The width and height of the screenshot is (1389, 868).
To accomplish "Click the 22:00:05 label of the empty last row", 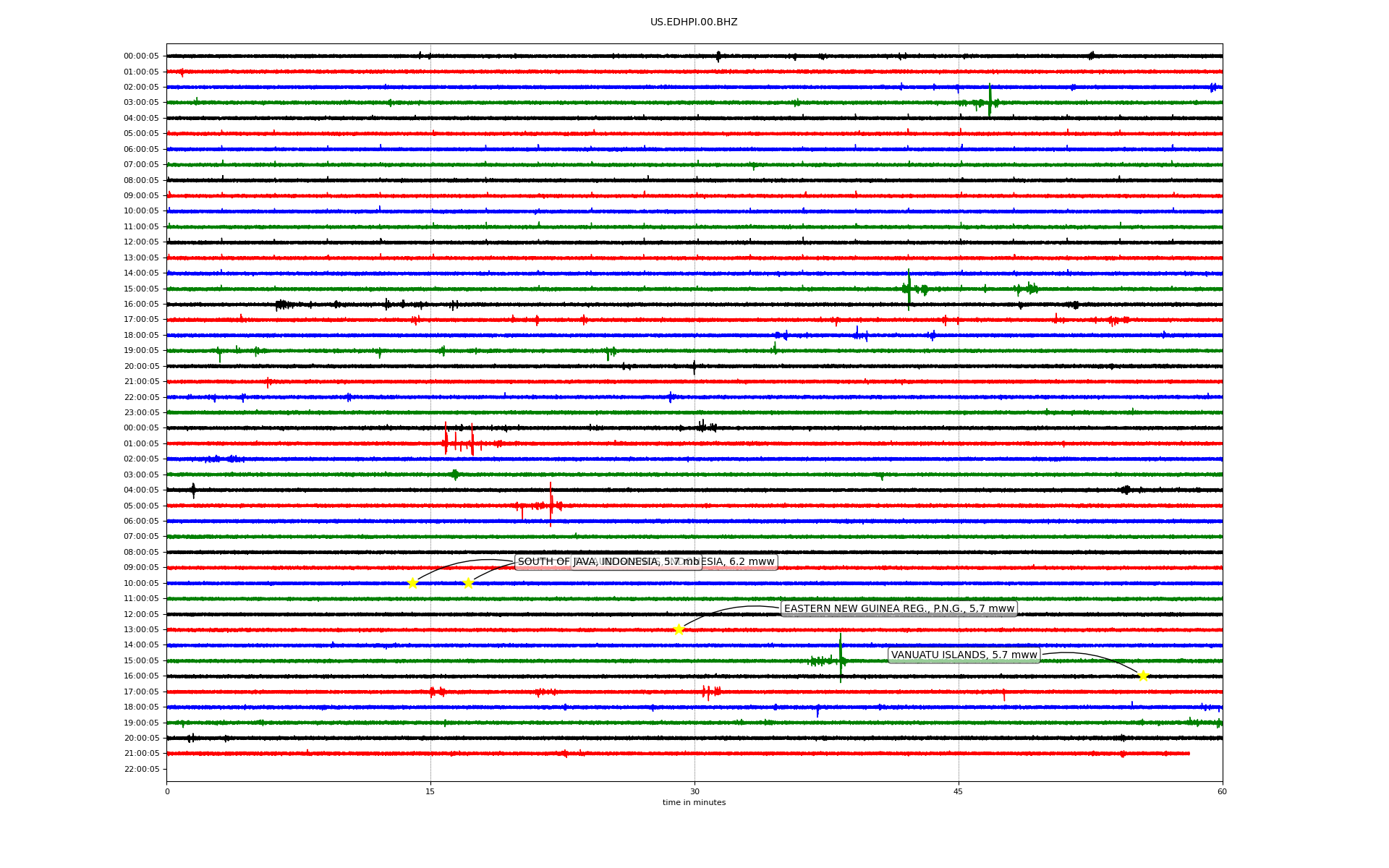I will pyautogui.click(x=141, y=769).
